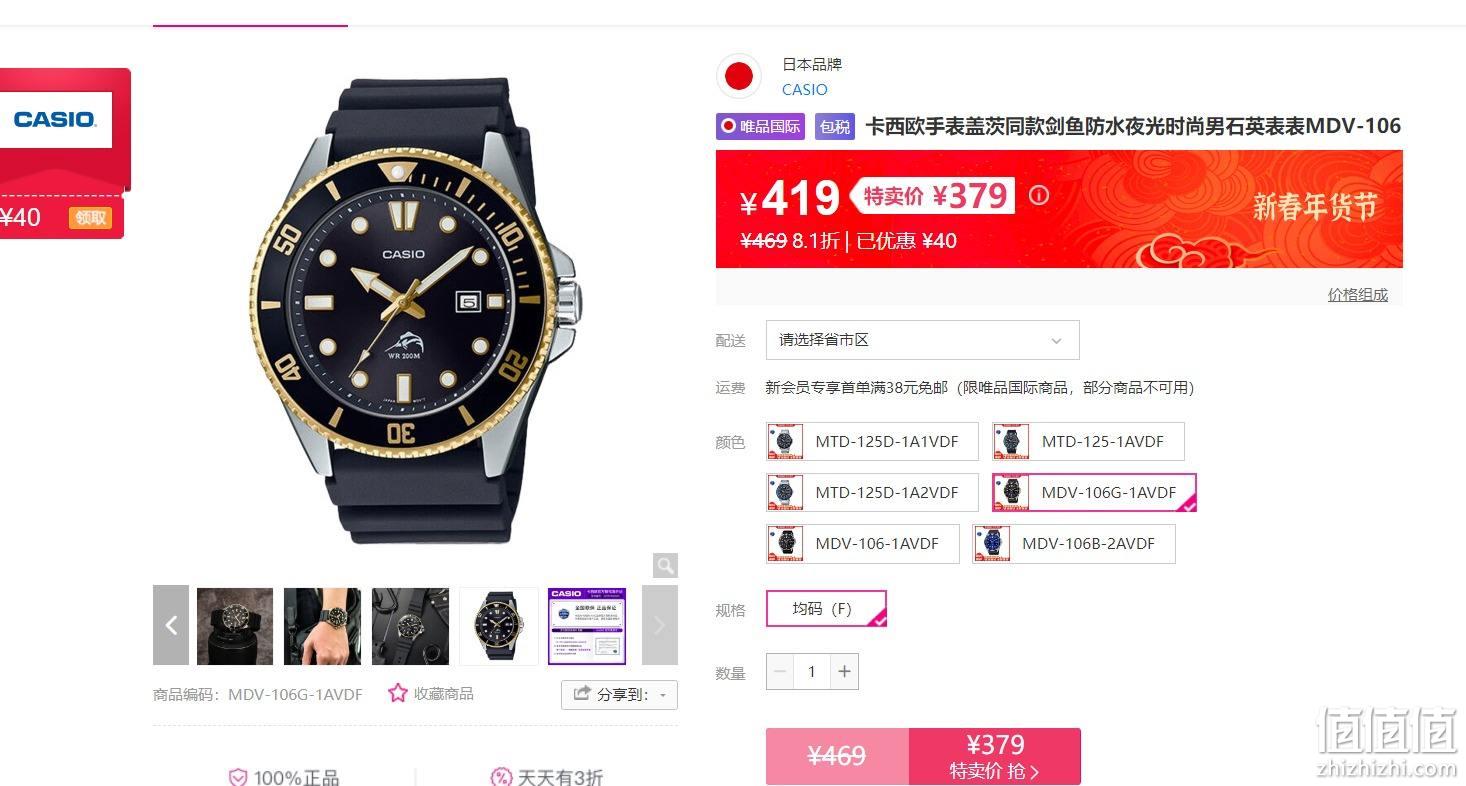Click the price info circle icon

click(1039, 195)
